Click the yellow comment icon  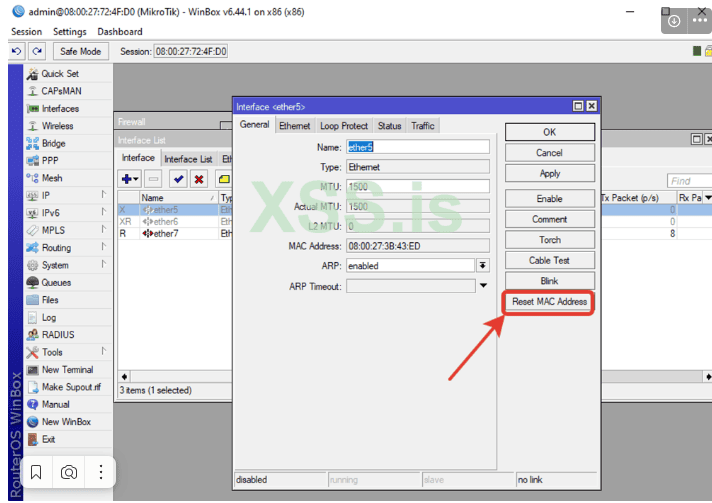coord(224,179)
